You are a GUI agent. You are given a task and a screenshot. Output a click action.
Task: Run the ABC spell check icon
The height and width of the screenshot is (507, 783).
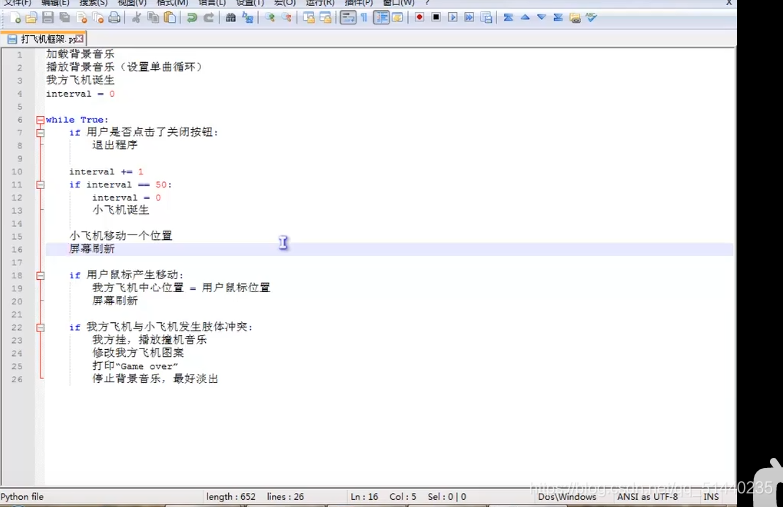point(591,17)
